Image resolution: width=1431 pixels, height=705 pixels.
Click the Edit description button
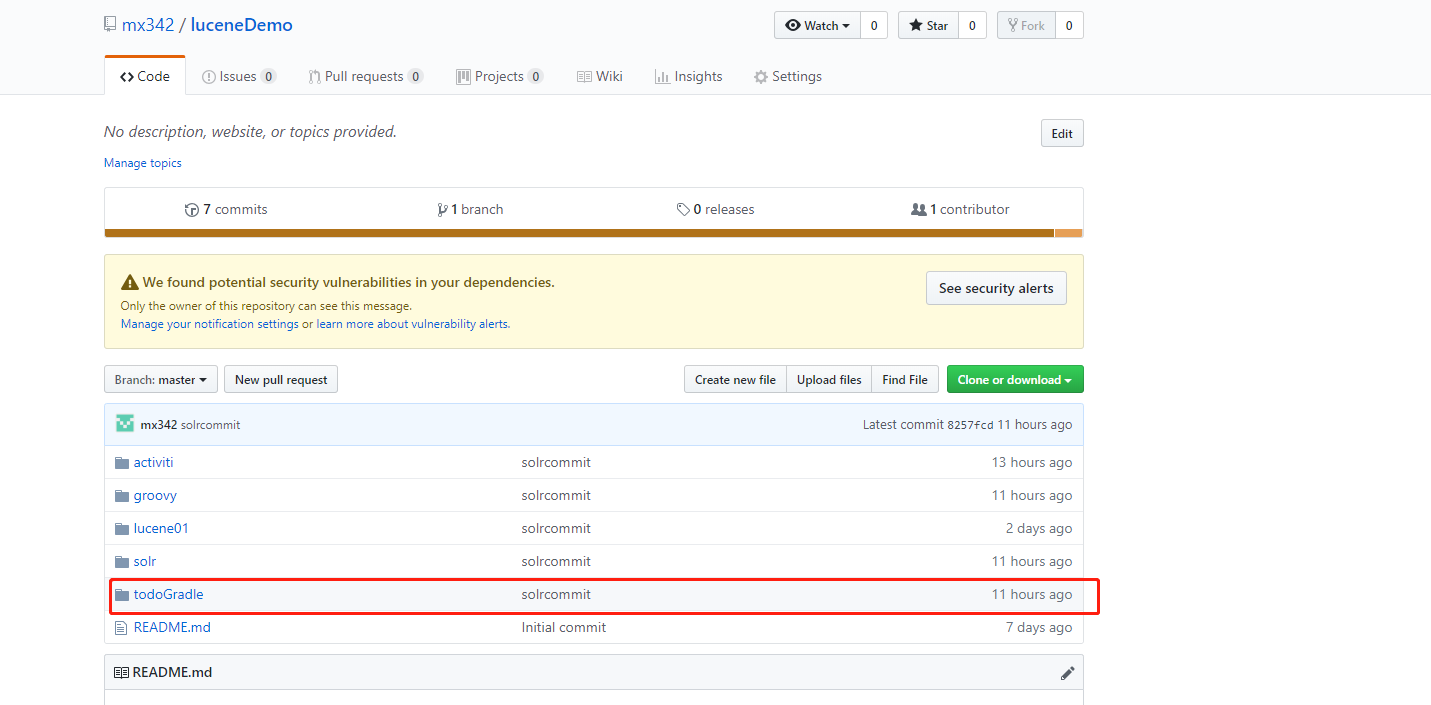click(x=1062, y=134)
